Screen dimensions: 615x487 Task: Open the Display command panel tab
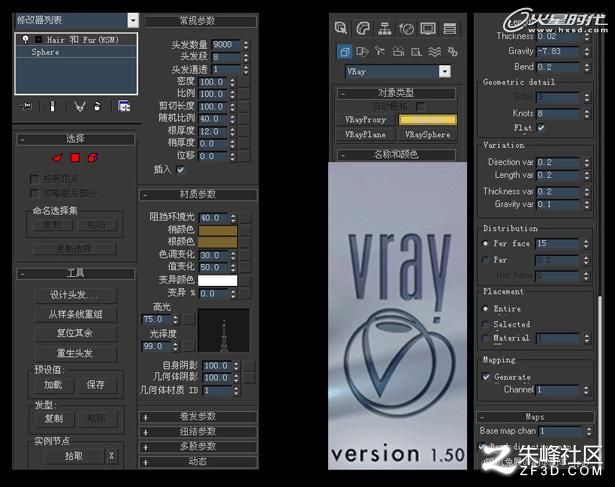point(428,28)
